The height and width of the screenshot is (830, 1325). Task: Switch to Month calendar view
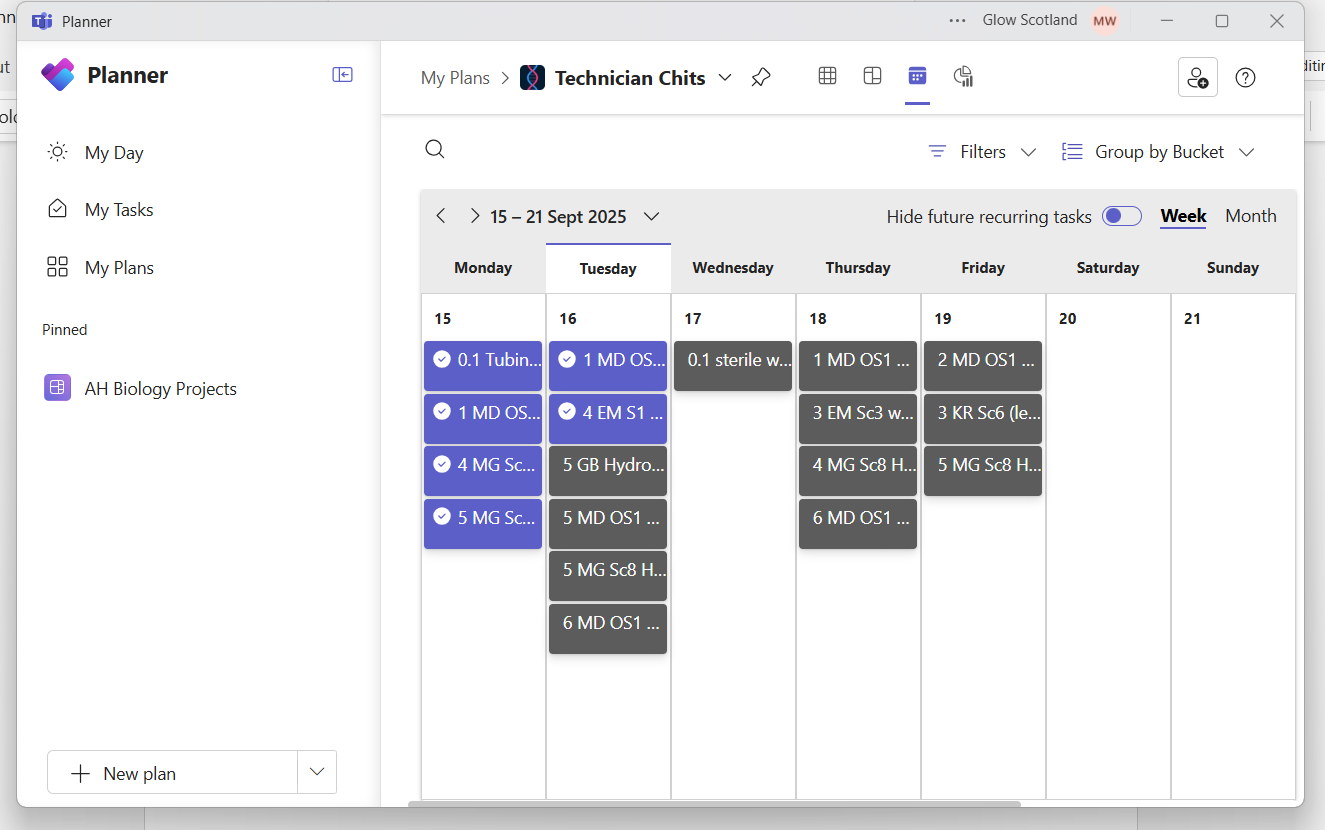coord(1250,216)
